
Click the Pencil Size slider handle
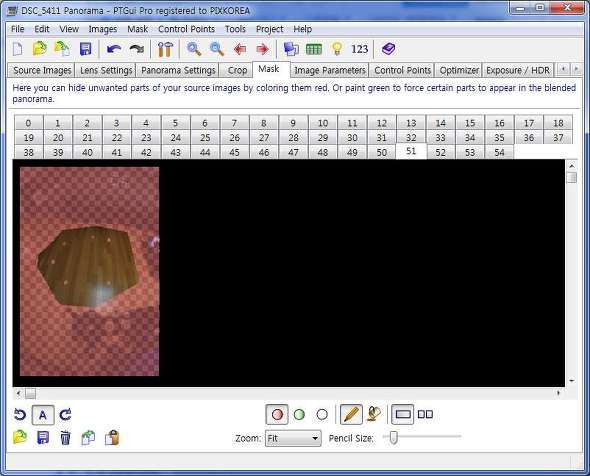tap(393, 437)
